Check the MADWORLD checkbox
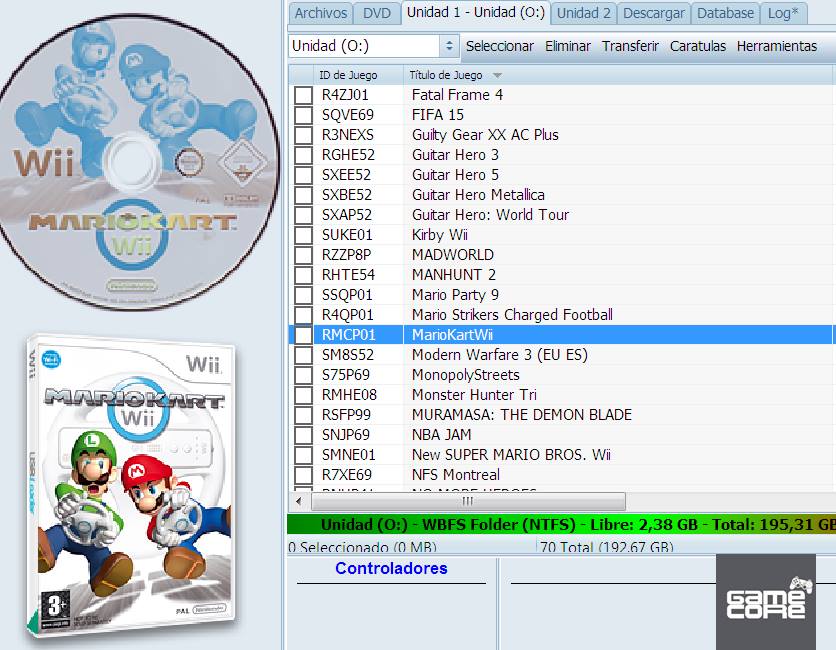Viewport: 836px width, 650px height. [303, 255]
